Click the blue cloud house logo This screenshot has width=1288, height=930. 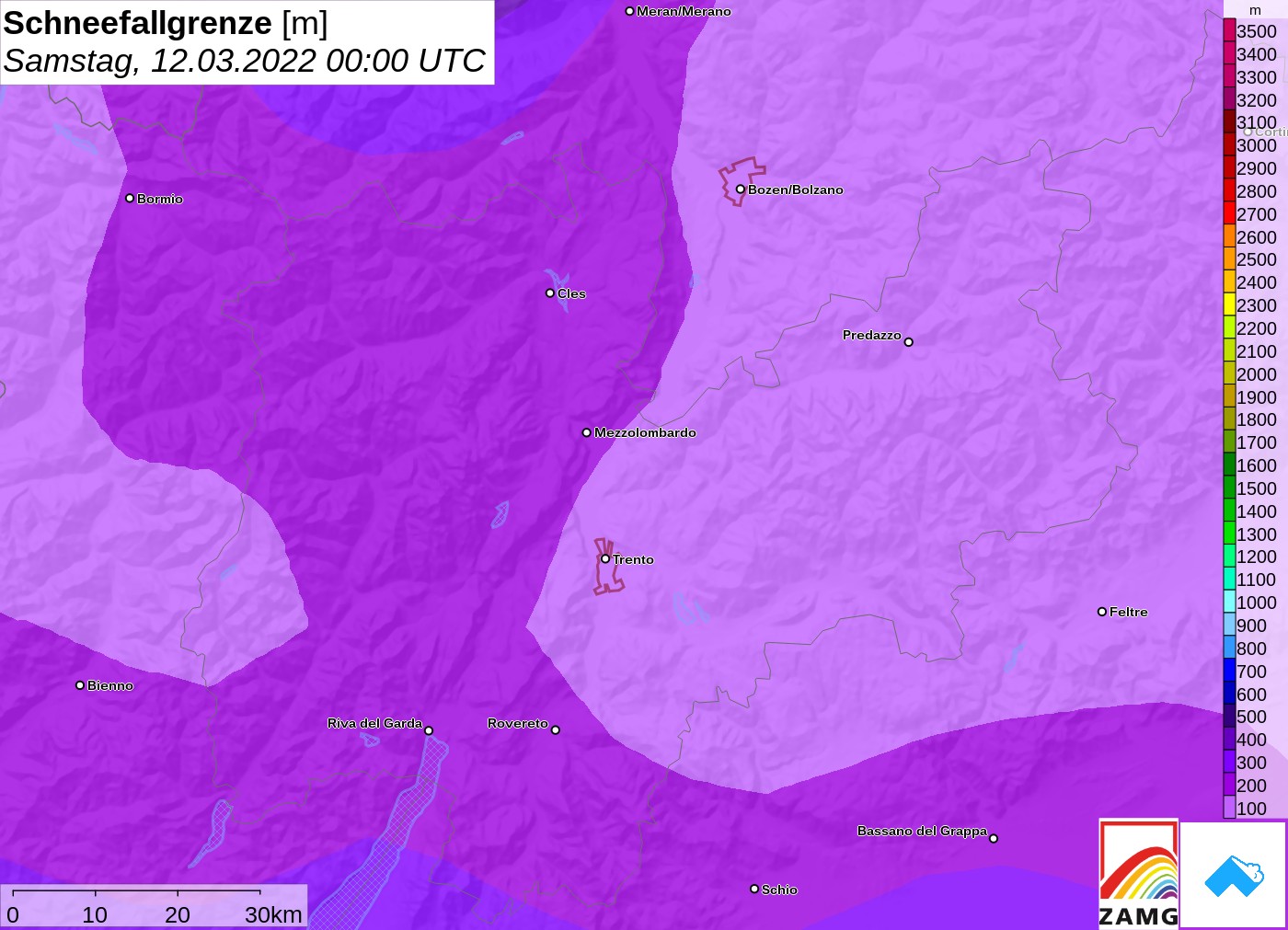click(1234, 875)
